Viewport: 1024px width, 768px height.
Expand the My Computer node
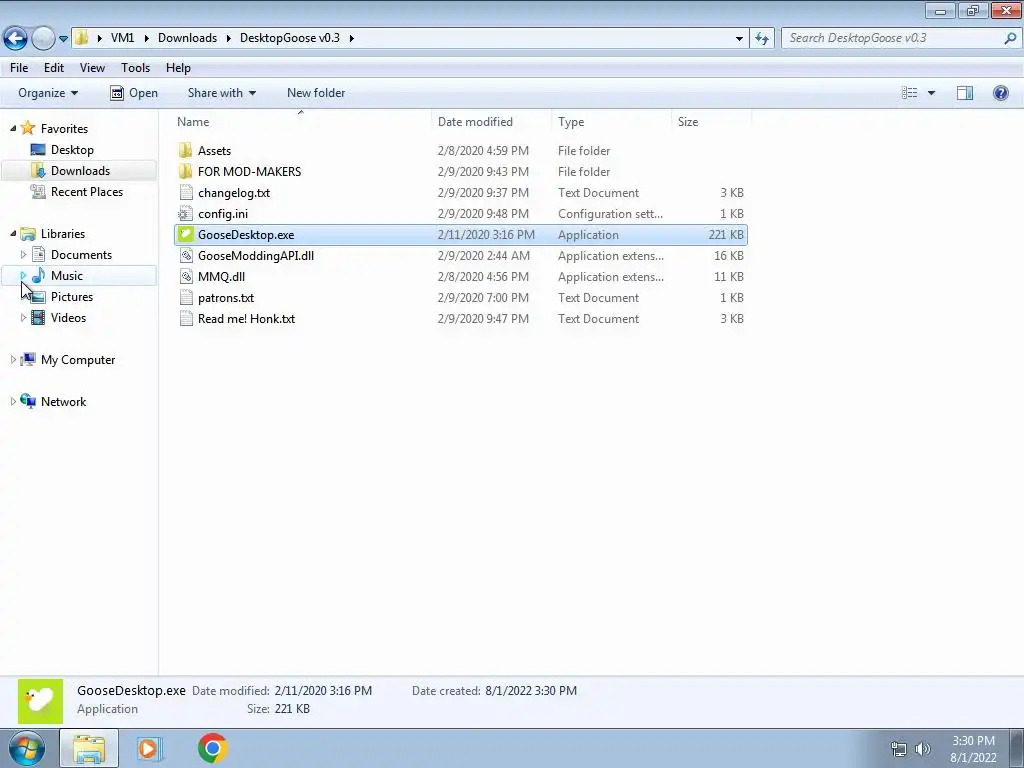point(13,360)
